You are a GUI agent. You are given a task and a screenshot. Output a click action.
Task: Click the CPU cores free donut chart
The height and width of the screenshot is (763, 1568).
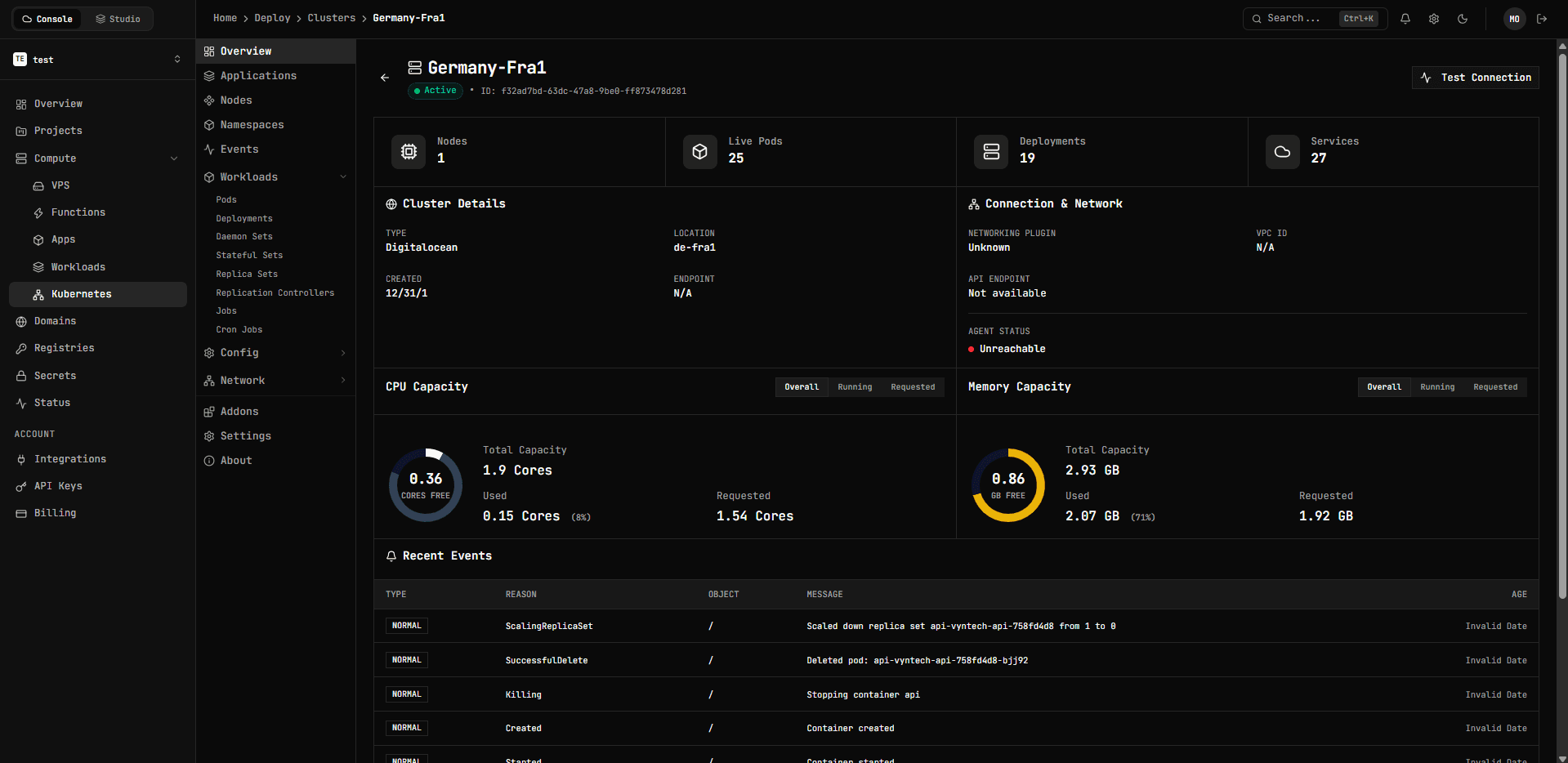pos(426,485)
